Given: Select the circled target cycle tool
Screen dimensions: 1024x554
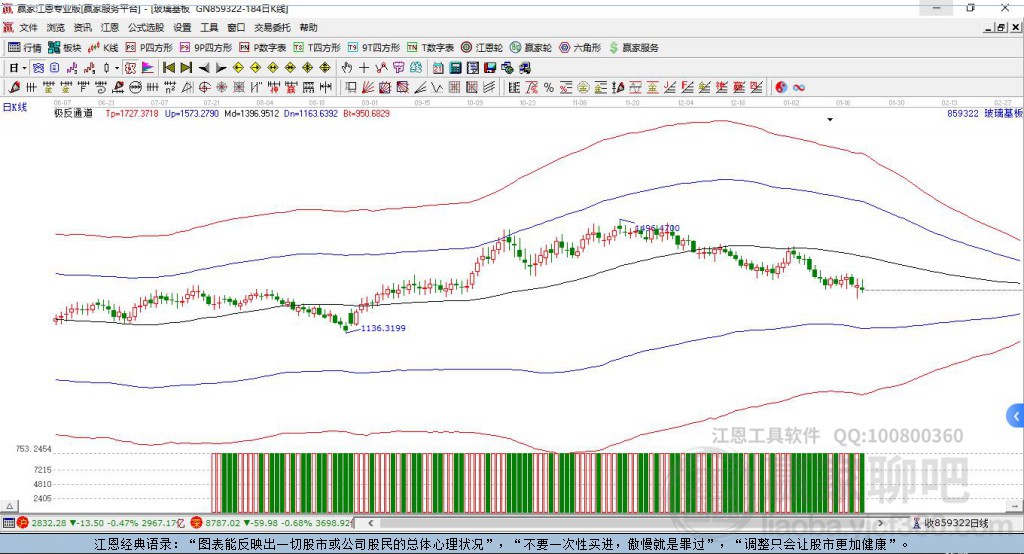Looking at the screenshot, I should pos(204,88).
